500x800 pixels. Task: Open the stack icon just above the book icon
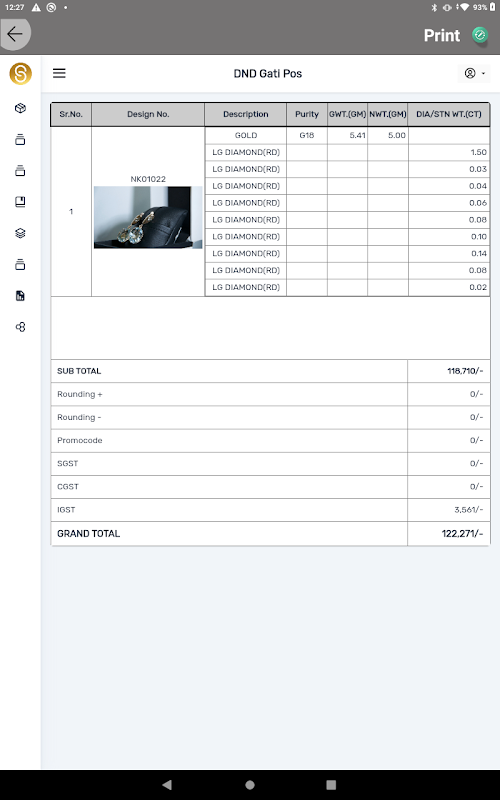point(20,170)
